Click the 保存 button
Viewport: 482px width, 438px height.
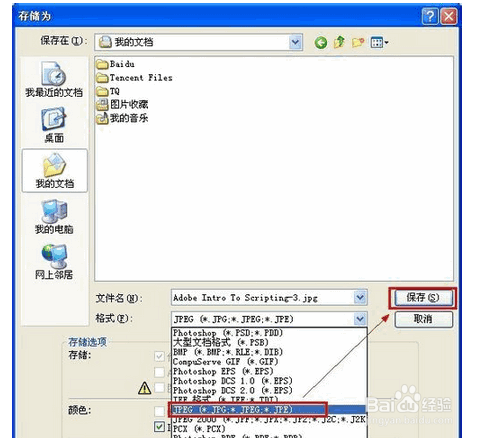point(423,298)
